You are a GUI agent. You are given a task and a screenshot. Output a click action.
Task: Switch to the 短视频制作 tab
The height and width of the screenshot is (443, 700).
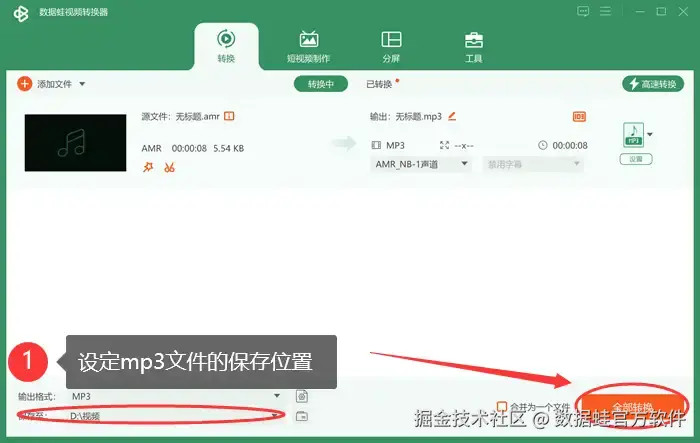click(308, 46)
